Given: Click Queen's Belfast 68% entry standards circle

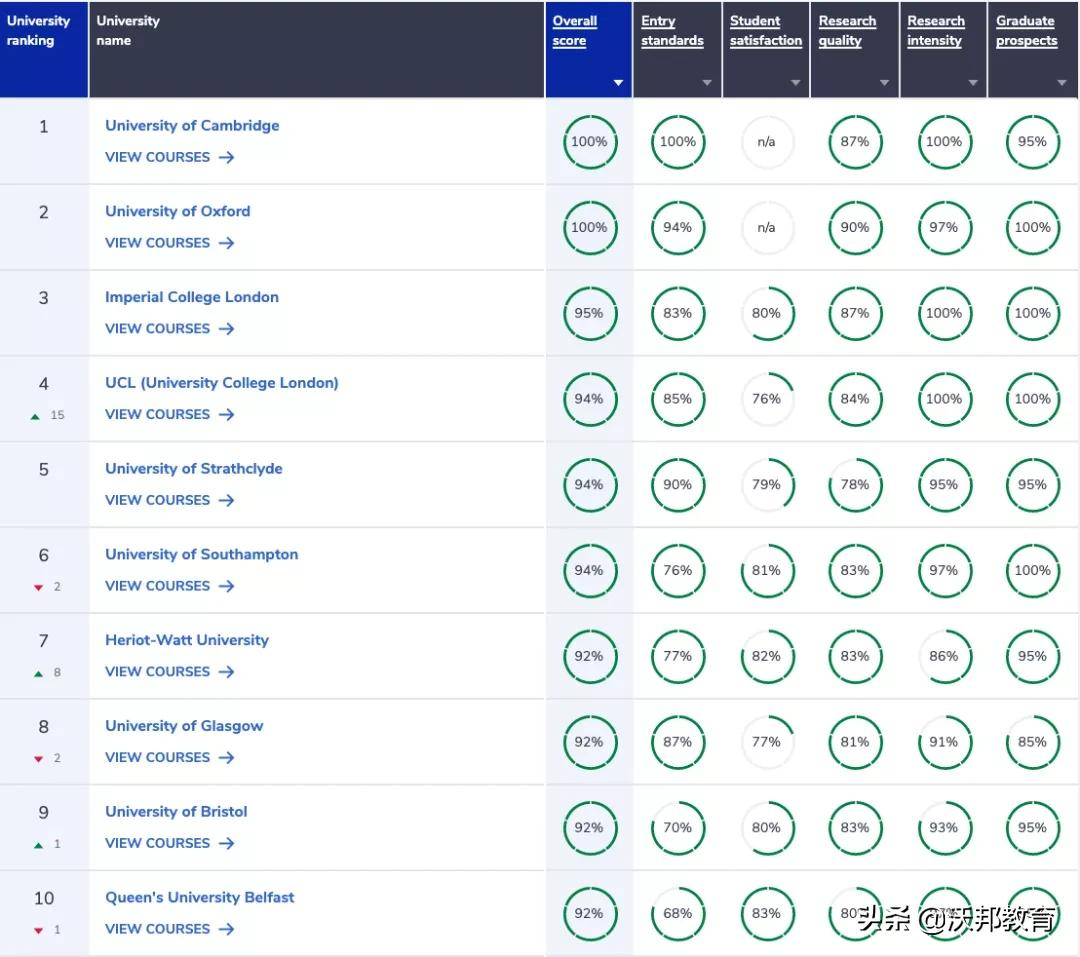Looking at the screenshot, I should (x=678, y=914).
